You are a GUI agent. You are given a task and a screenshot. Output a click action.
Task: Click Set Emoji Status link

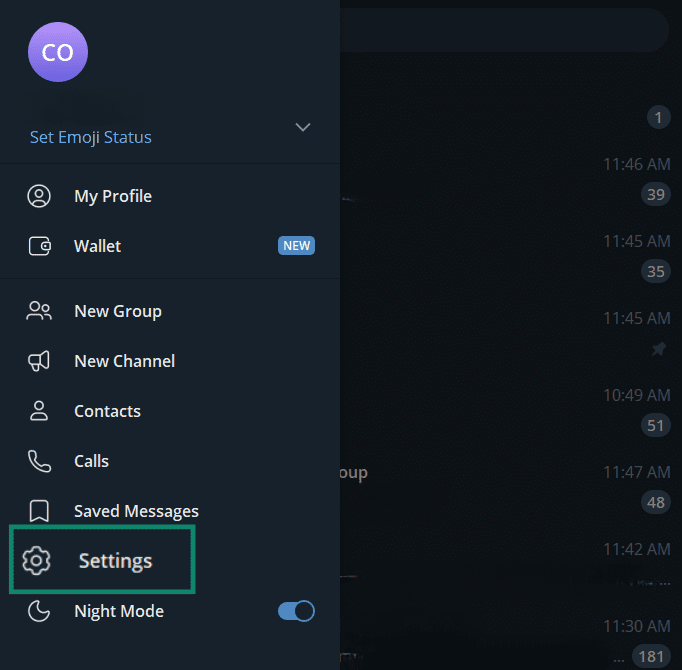click(x=91, y=137)
